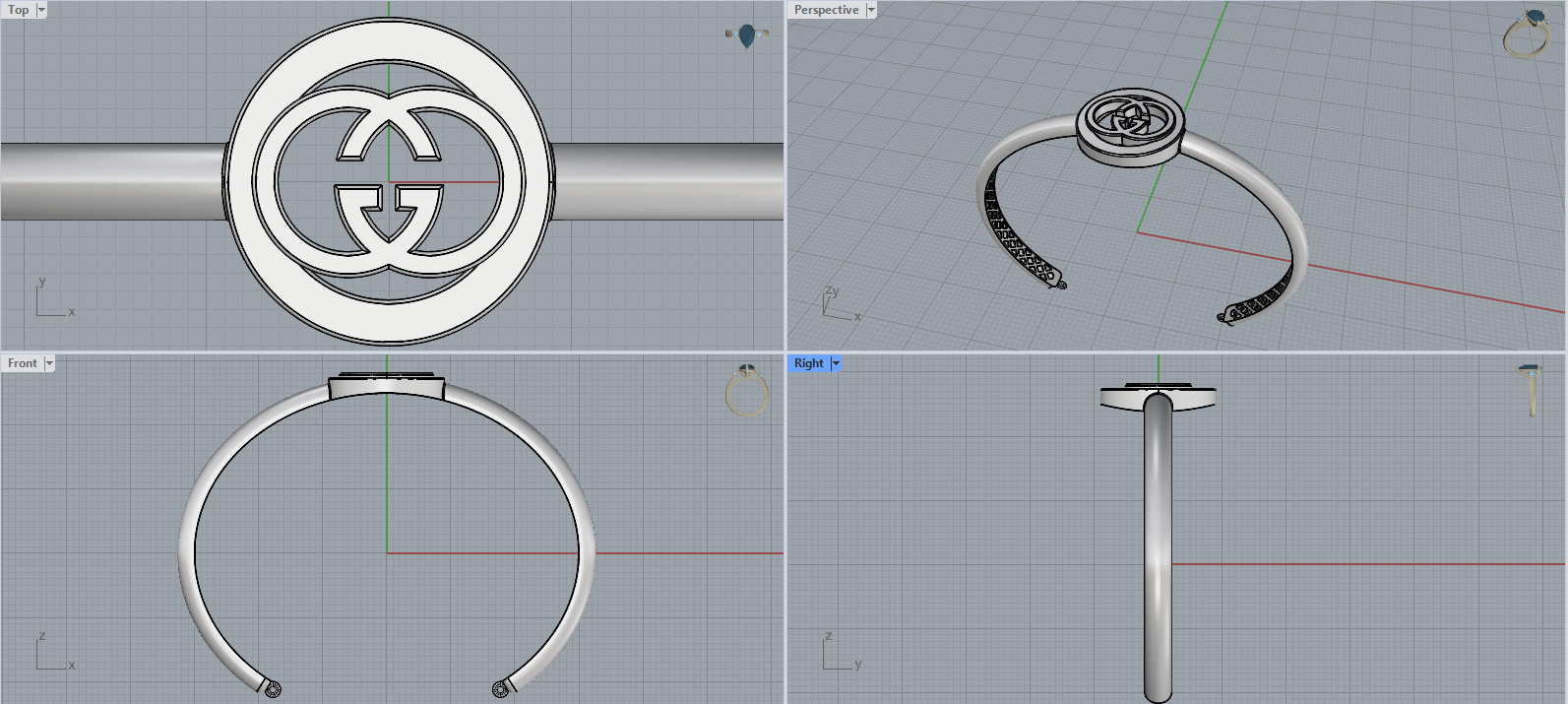Click the ring thumbnail in Perspective viewport
This screenshot has height=704, width=1568.
[1527, 34]
